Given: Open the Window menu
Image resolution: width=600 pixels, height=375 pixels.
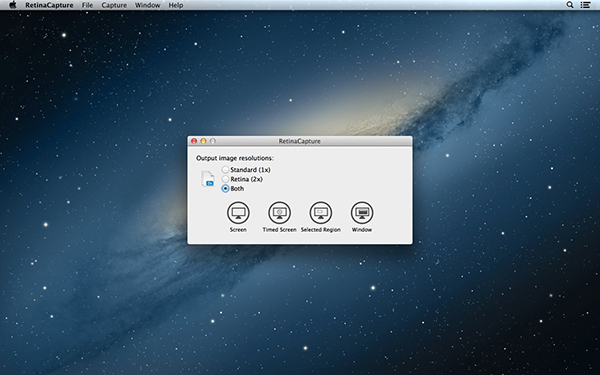Looking at the screenshot, I should tap(147, 5).
